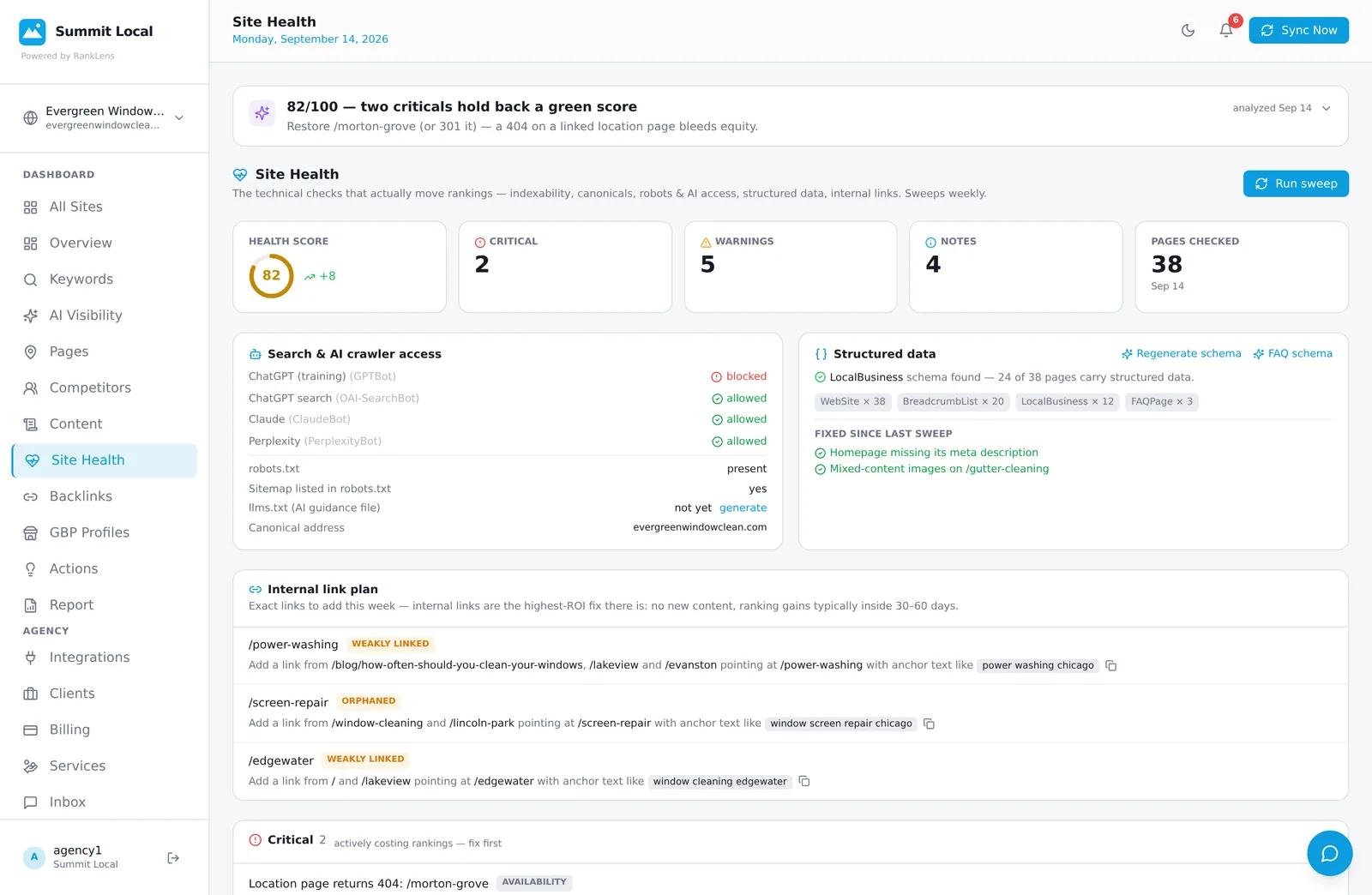Image resolution: width=1372 pixels, height=895 pixels.
Task: Copy 'window screen repair chicago' anchor text
Action: click(x=929, y=724)
